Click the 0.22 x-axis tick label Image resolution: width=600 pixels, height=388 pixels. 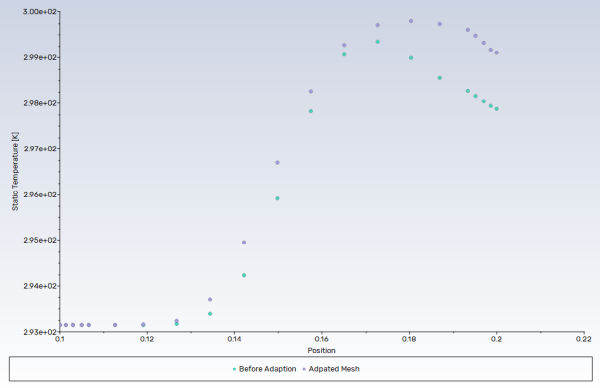[584, 339]
